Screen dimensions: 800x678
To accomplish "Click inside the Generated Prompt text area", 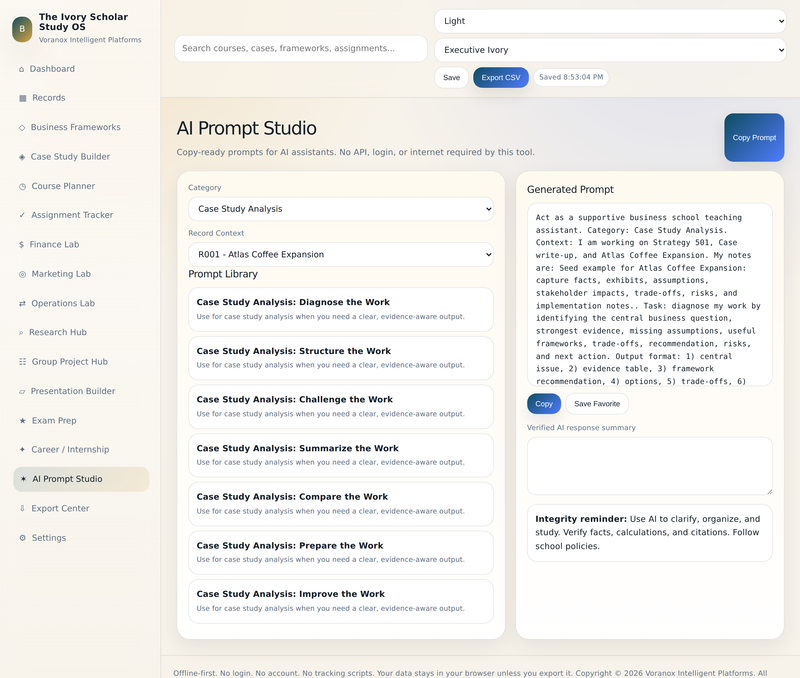I will (649, 294).
